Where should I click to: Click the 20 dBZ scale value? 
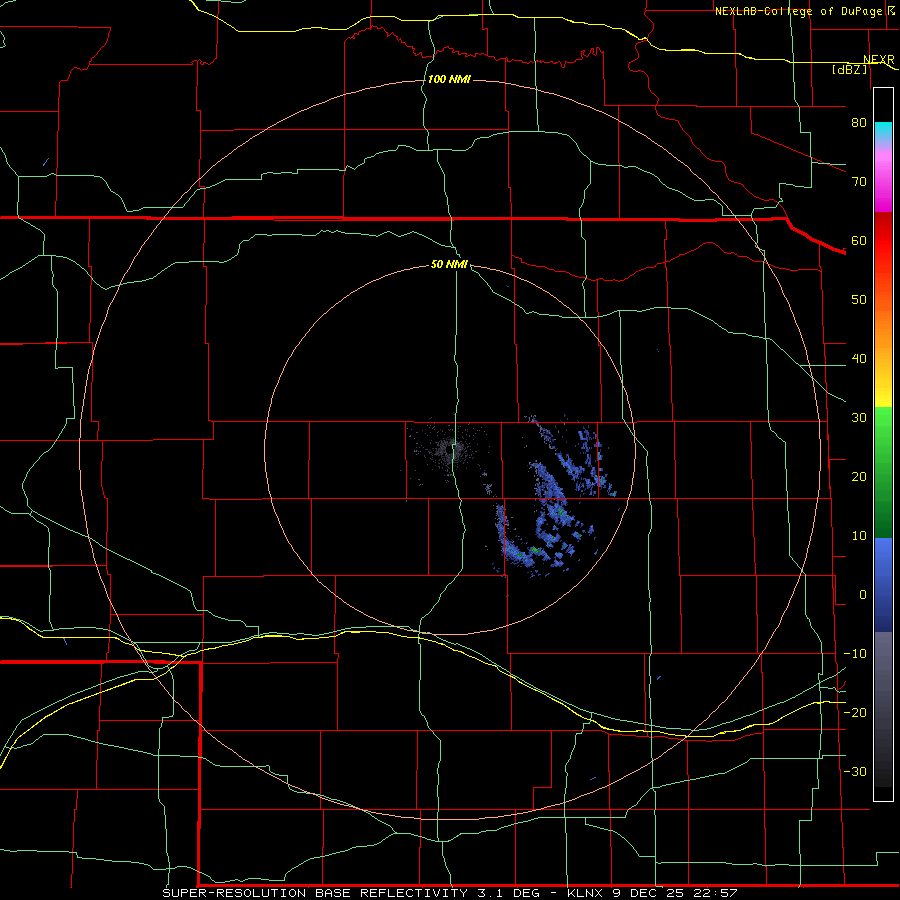(x=859, y=476)
